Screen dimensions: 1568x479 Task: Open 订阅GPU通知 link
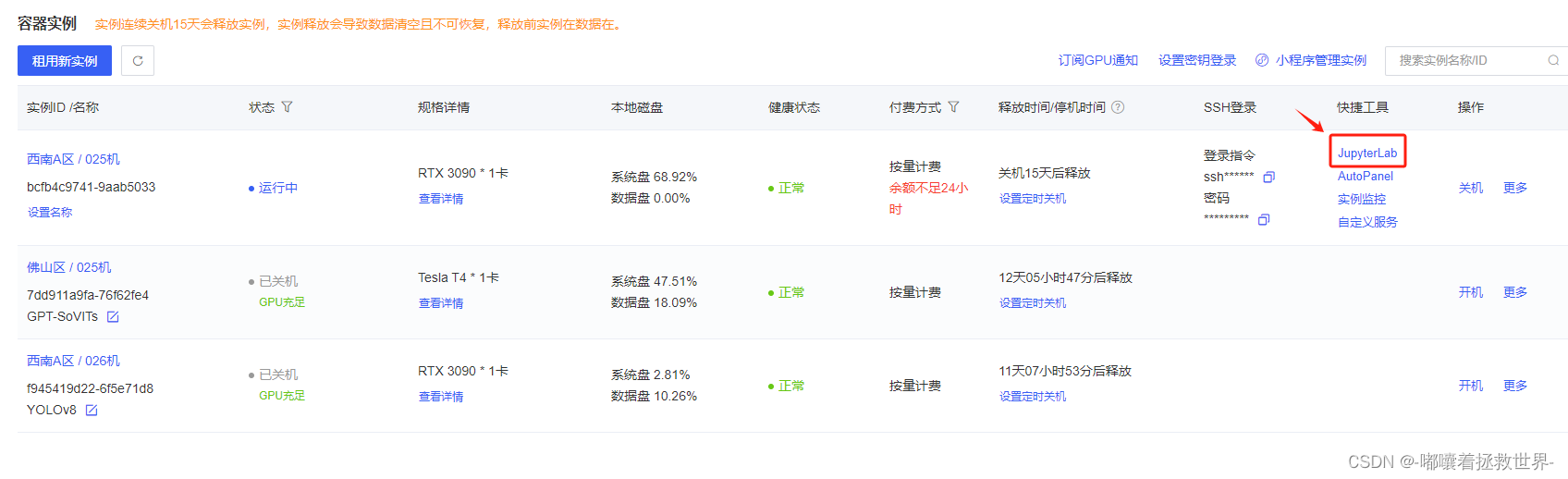click(1098, 60)
